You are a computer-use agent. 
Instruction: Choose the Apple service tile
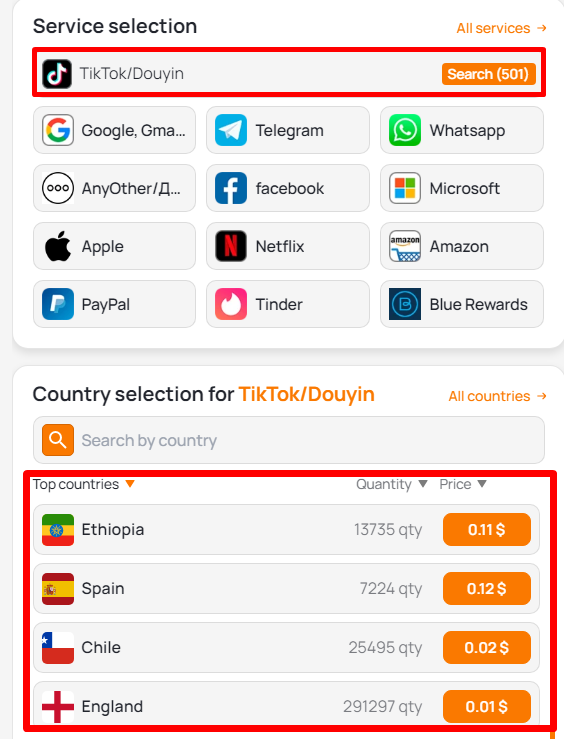114,246
